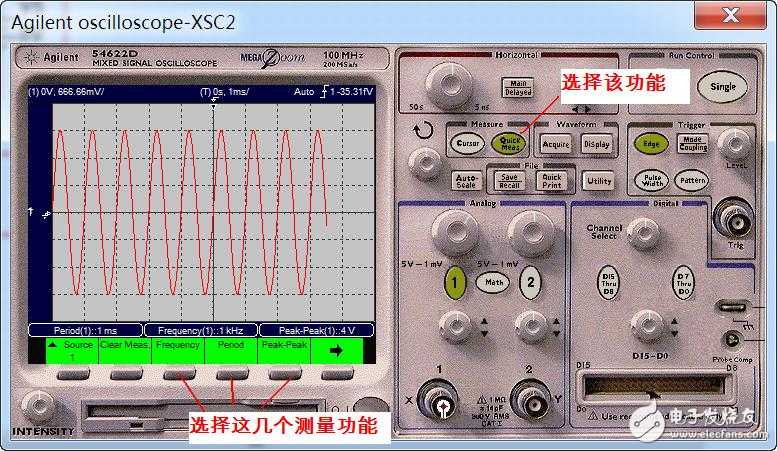Click the INTENSITY knob
The height and width of the screenshot is (451, 777).
point(38,406)
